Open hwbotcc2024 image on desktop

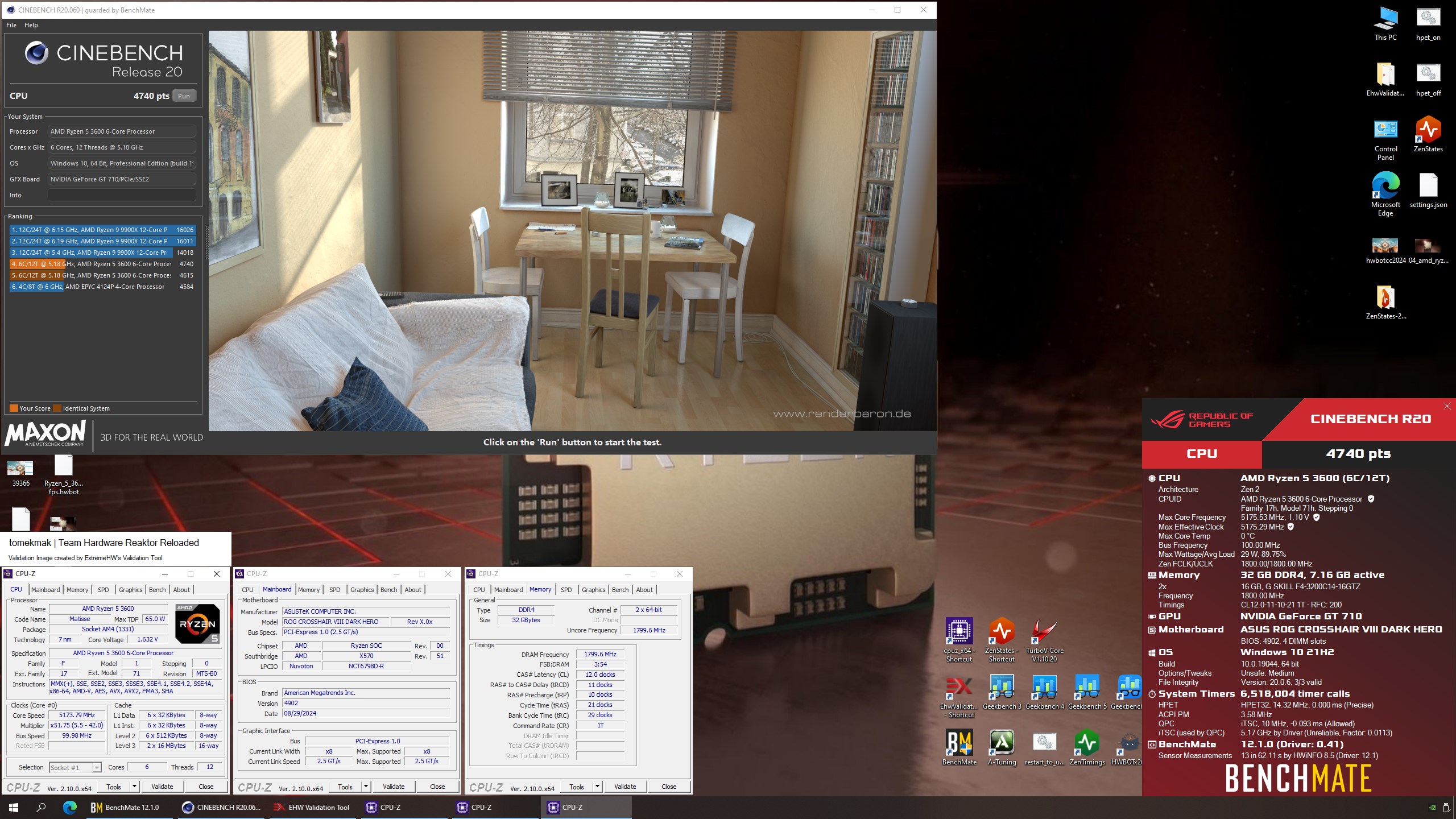pos(1385,250)
